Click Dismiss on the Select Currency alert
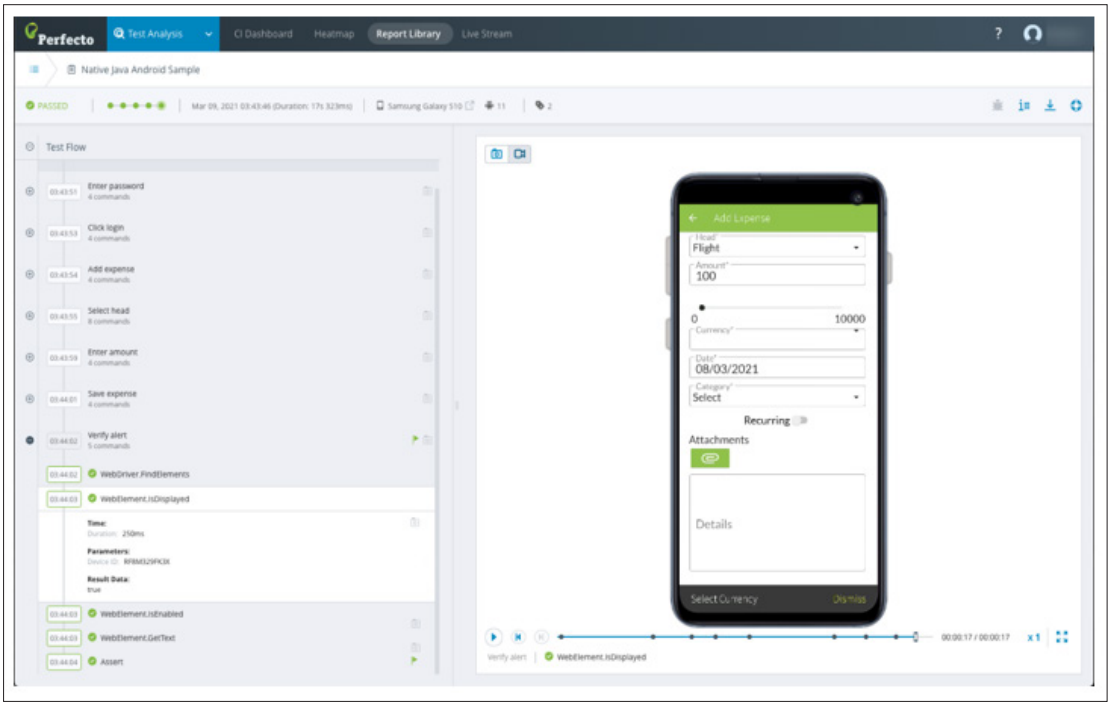 [x=849, y=599]
